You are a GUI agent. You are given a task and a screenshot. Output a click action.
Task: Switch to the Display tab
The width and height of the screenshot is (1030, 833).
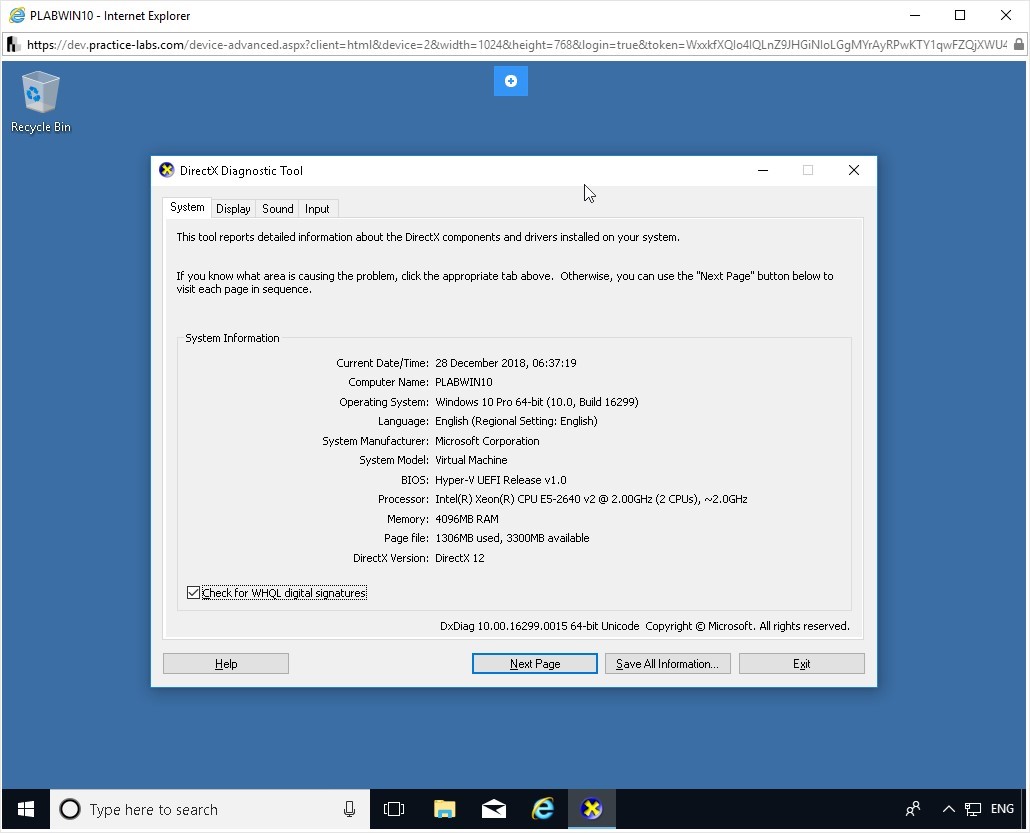233,209
